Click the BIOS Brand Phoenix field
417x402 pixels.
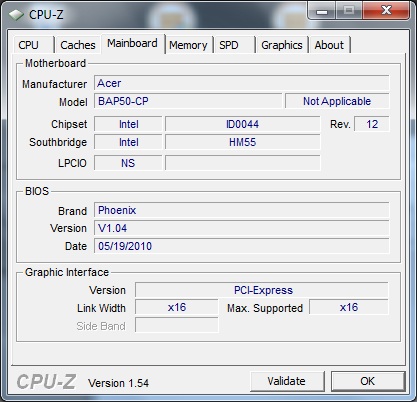(242, 210)
